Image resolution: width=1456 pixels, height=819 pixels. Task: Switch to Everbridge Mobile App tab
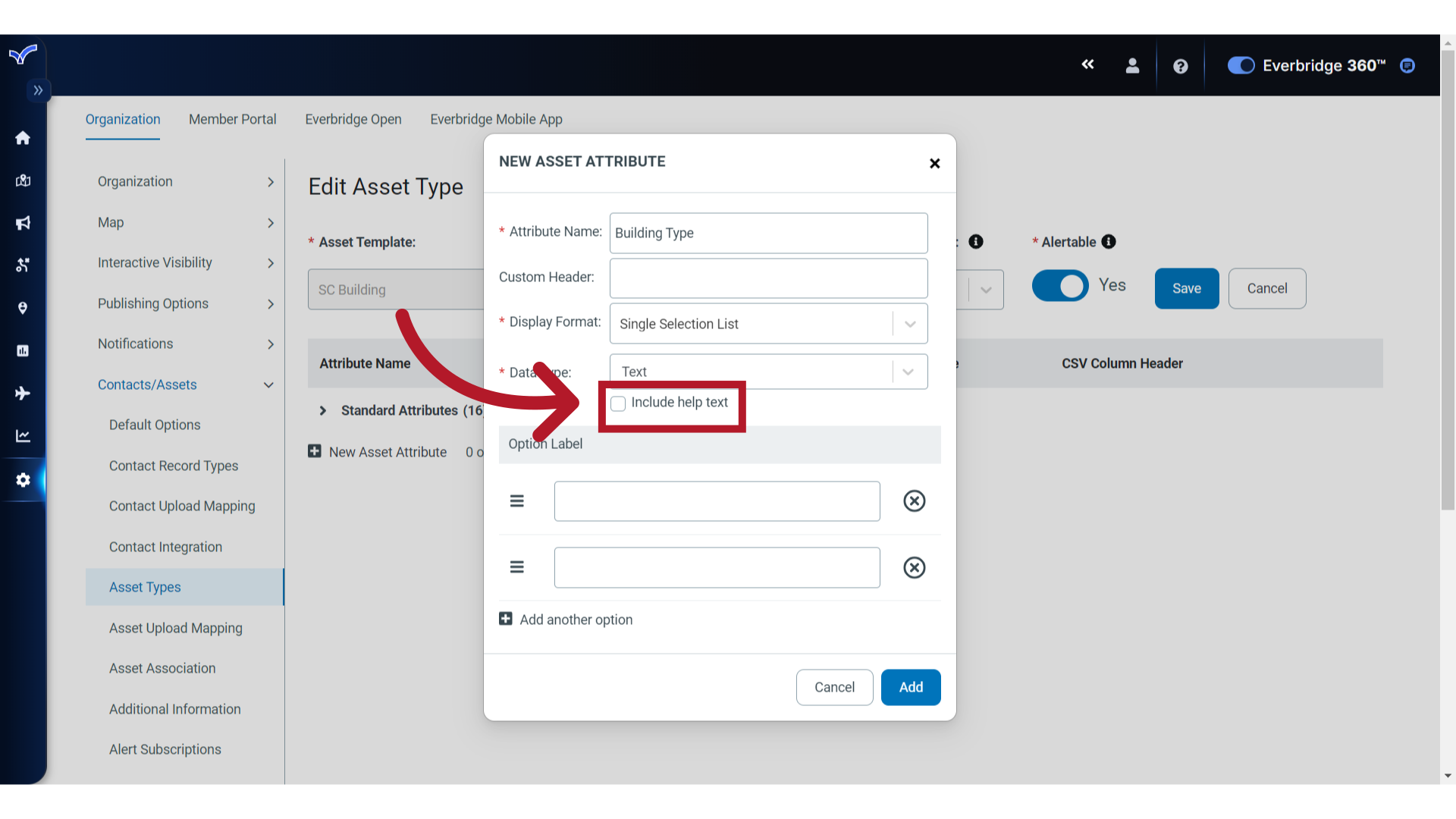pos(496,119)
